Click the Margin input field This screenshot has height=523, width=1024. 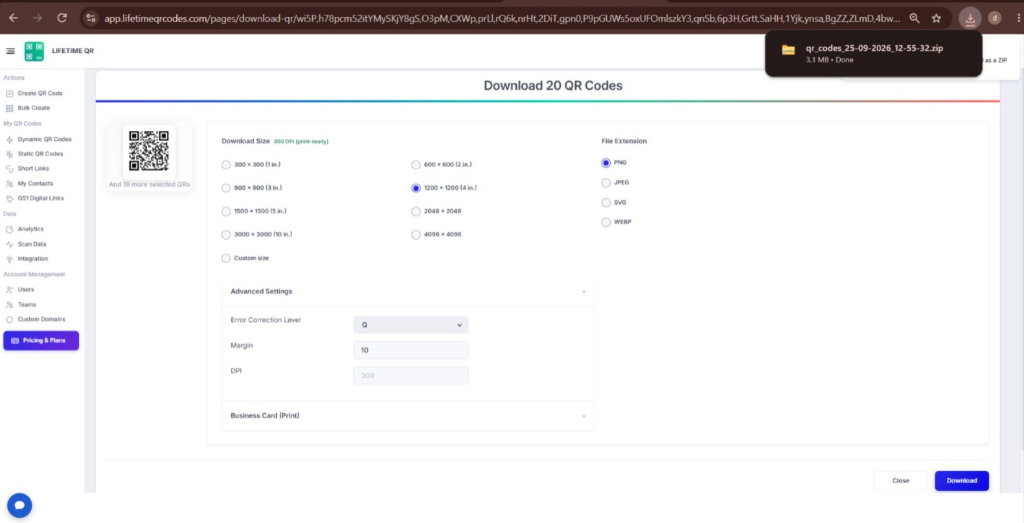pos(411,351)
